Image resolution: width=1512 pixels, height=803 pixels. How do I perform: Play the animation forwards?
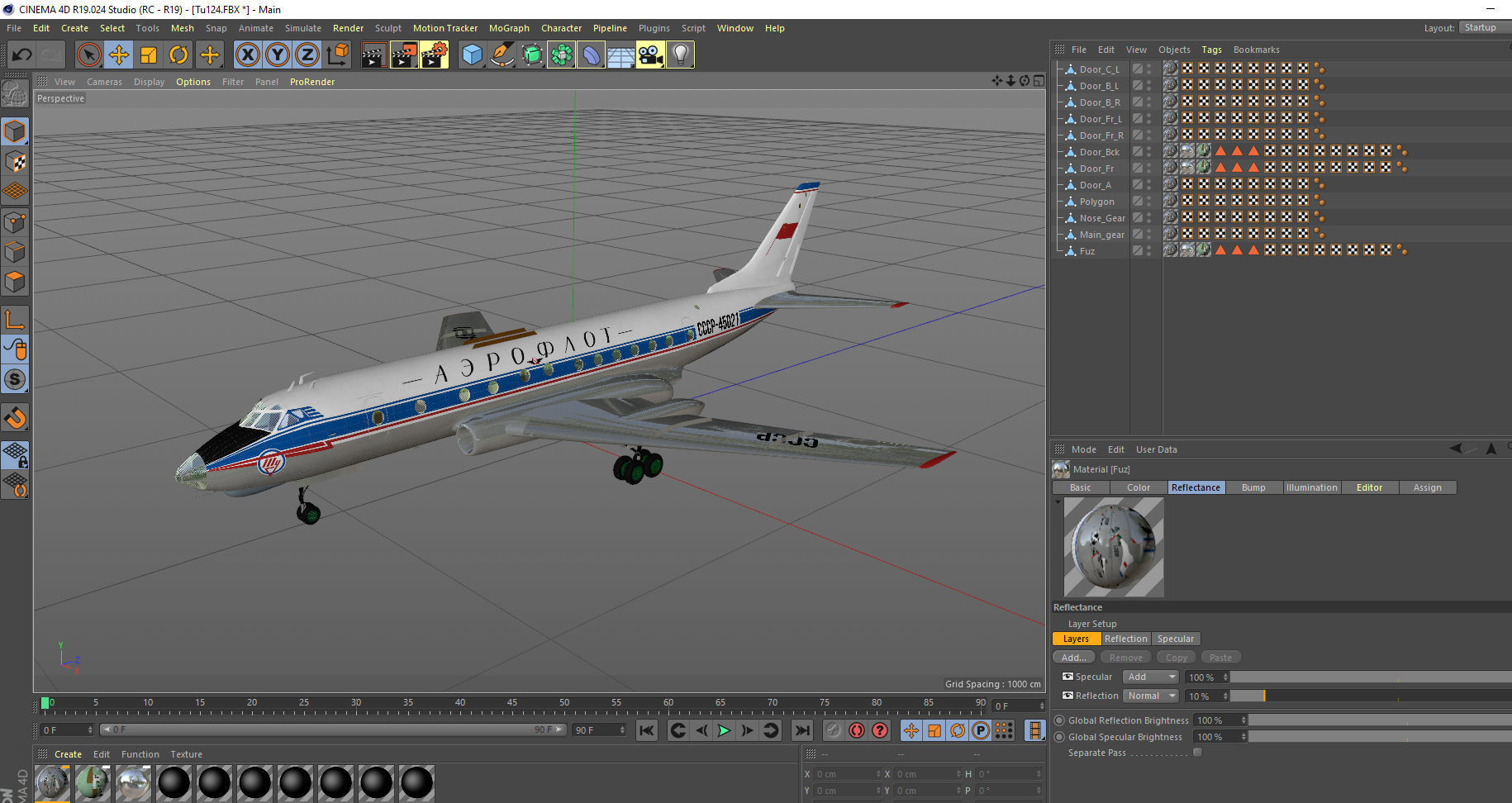click(x=724, y=730)
